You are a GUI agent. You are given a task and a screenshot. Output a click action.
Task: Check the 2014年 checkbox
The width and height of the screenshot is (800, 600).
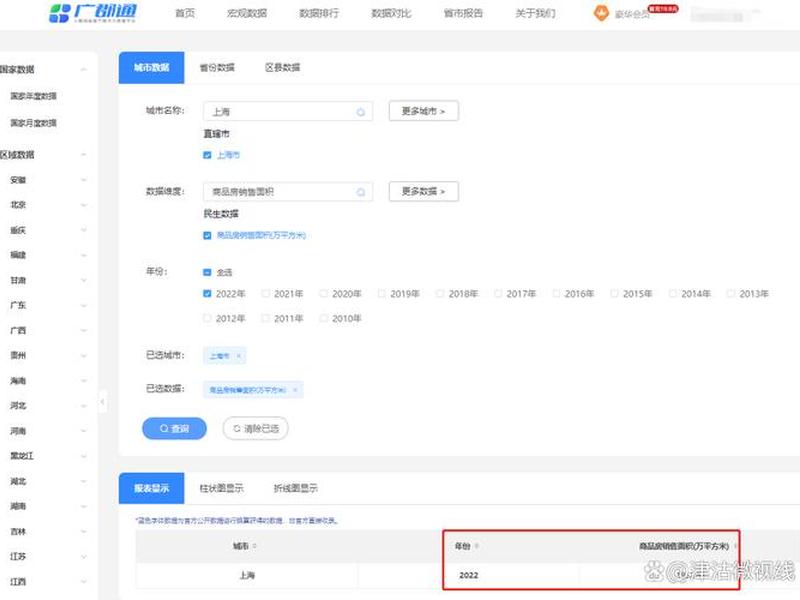click(672, 294)
